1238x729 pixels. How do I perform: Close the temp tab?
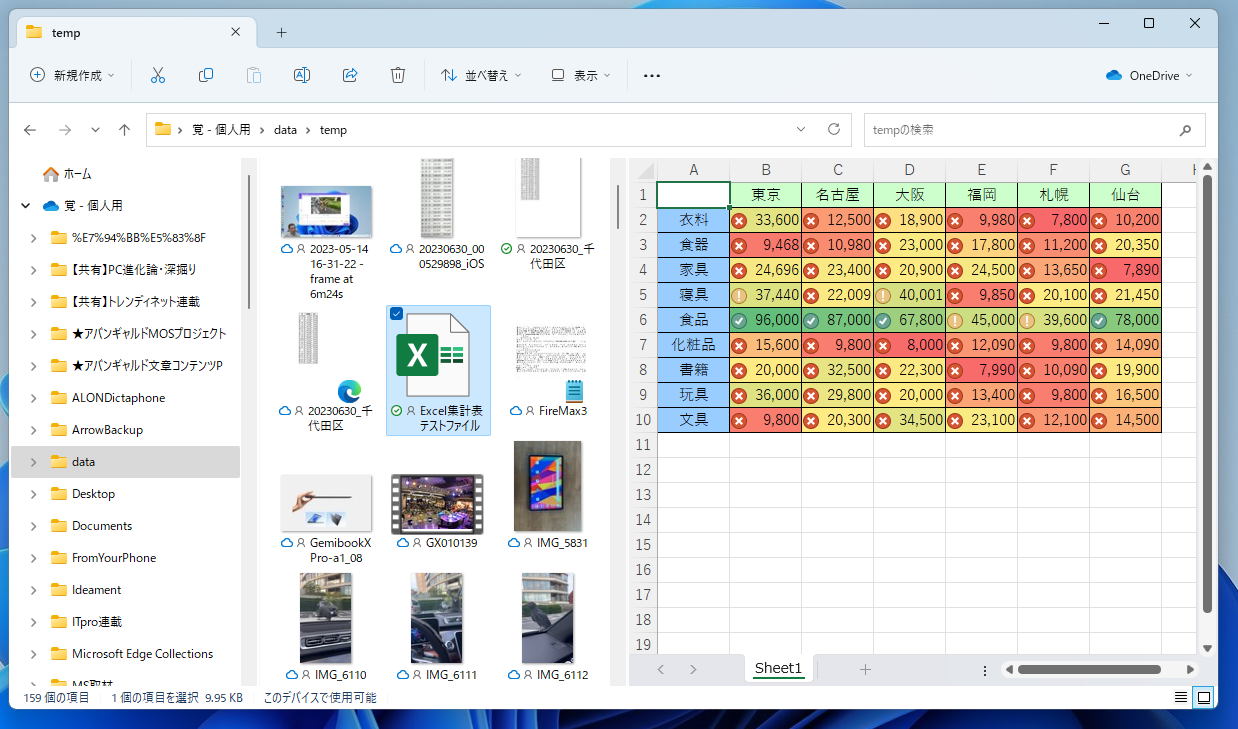click(x=236, y=32)
